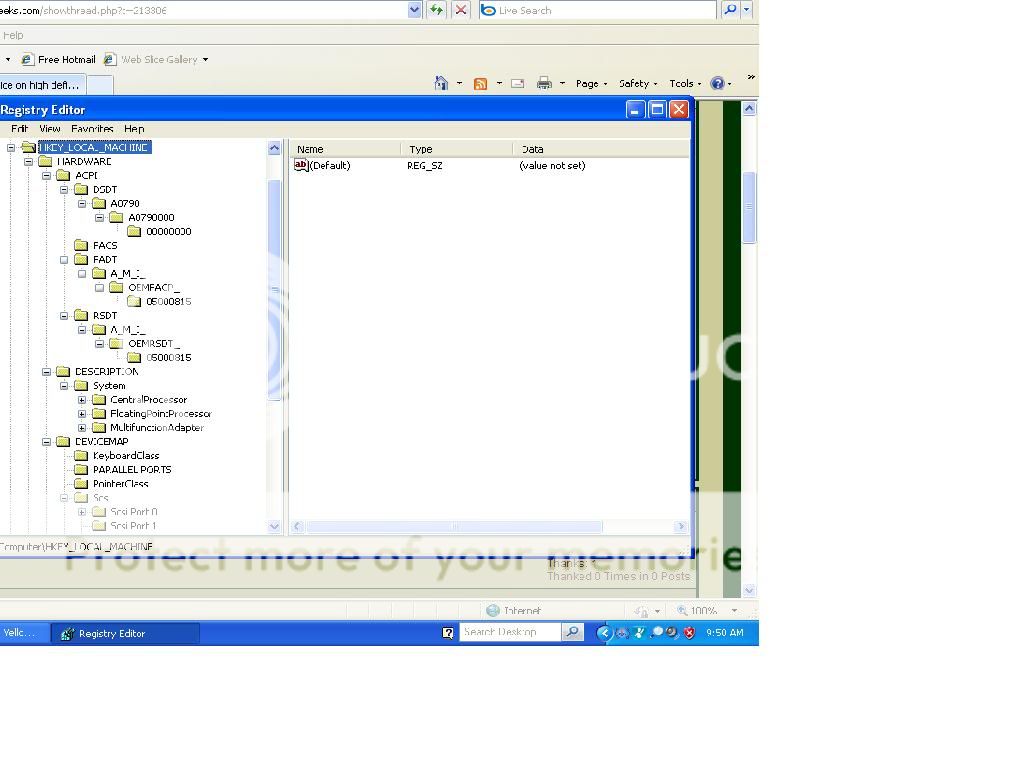Click the RSS Feeds icon
The image size is (1024, 768).
(x=481, y=83)
